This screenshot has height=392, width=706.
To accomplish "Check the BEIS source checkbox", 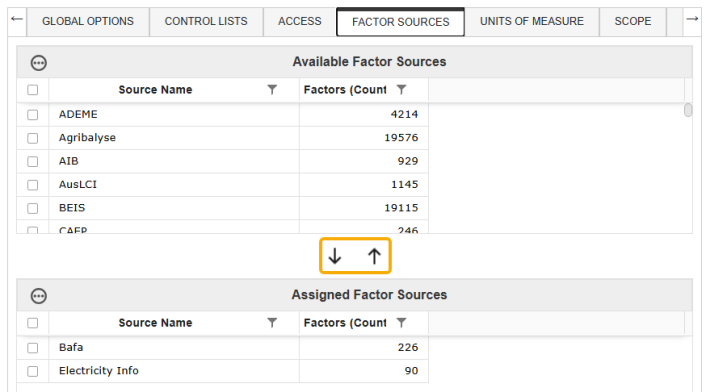I will (x=32, y=208).
